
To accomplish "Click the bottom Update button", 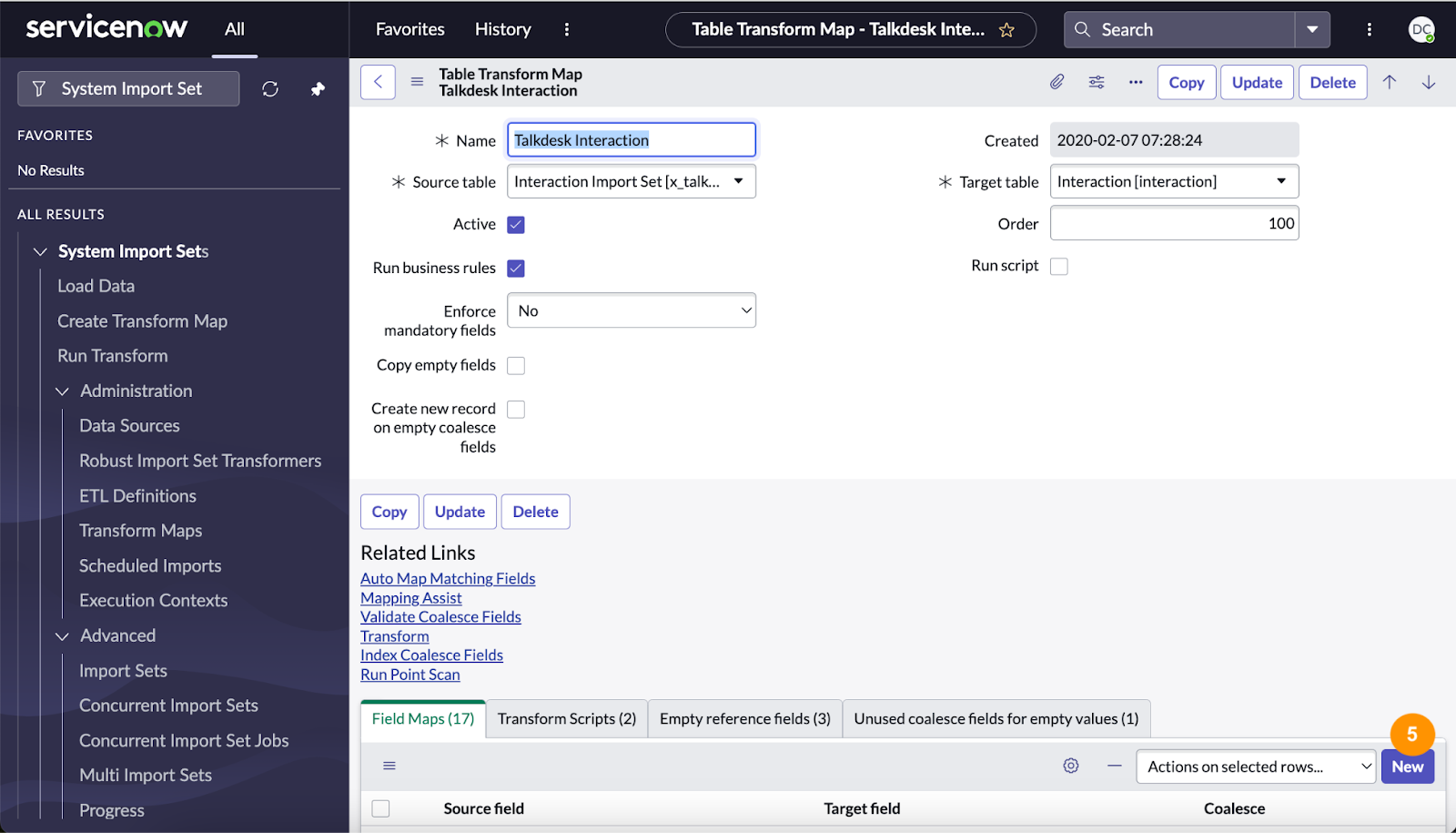I will tap(460, 512).
